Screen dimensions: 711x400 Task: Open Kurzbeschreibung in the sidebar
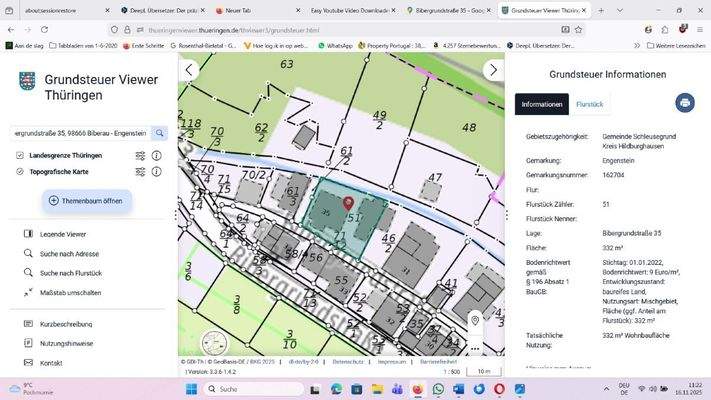(66, 324)
